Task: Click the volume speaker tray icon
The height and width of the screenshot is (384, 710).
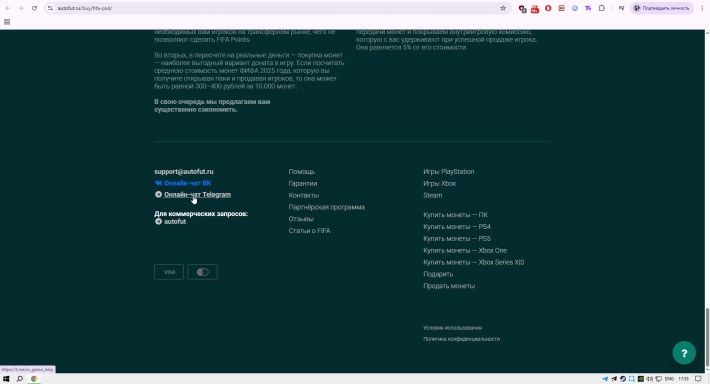Action: point(650,379)
